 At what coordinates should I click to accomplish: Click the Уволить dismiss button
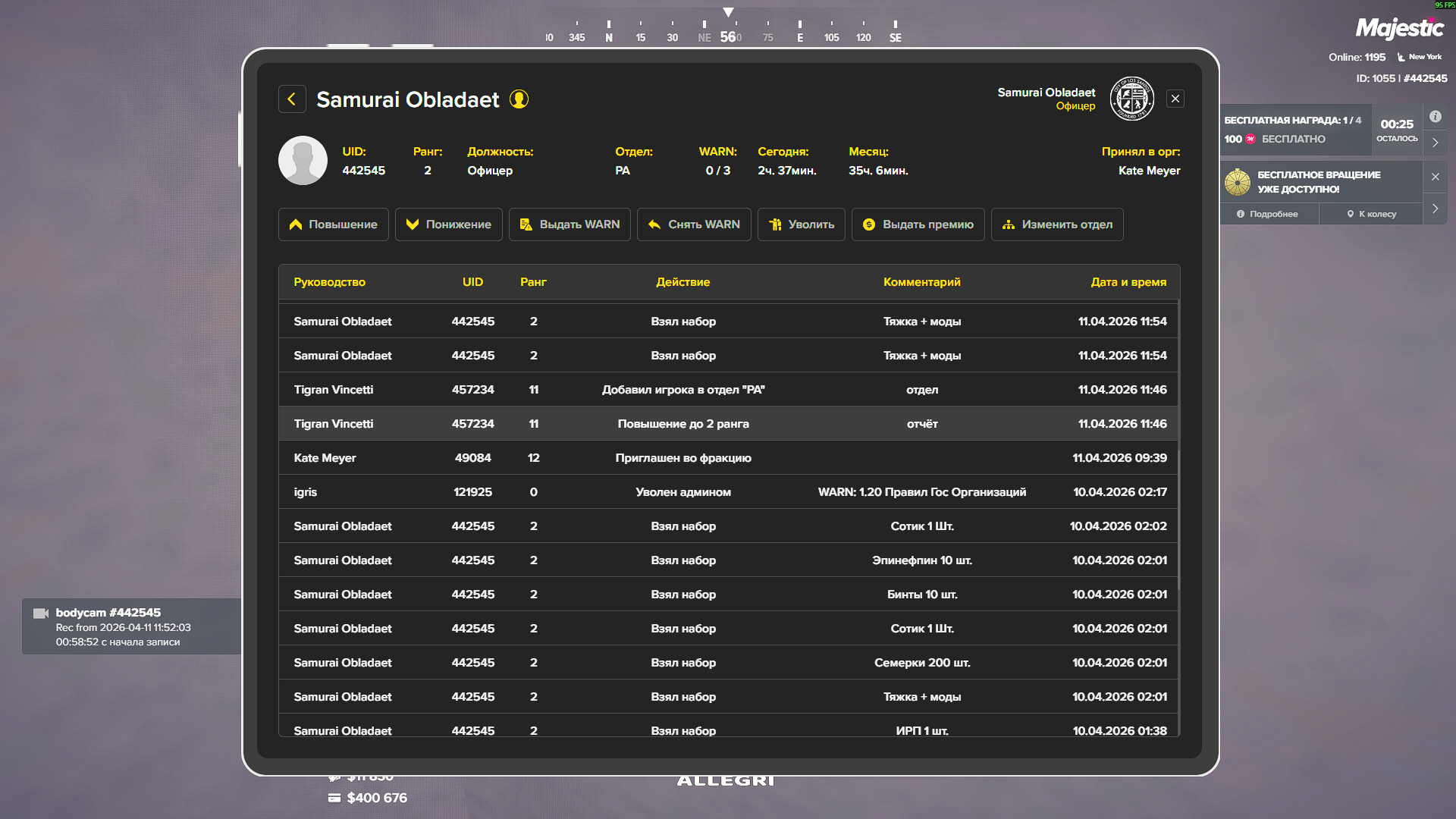[x=801, y=224]
